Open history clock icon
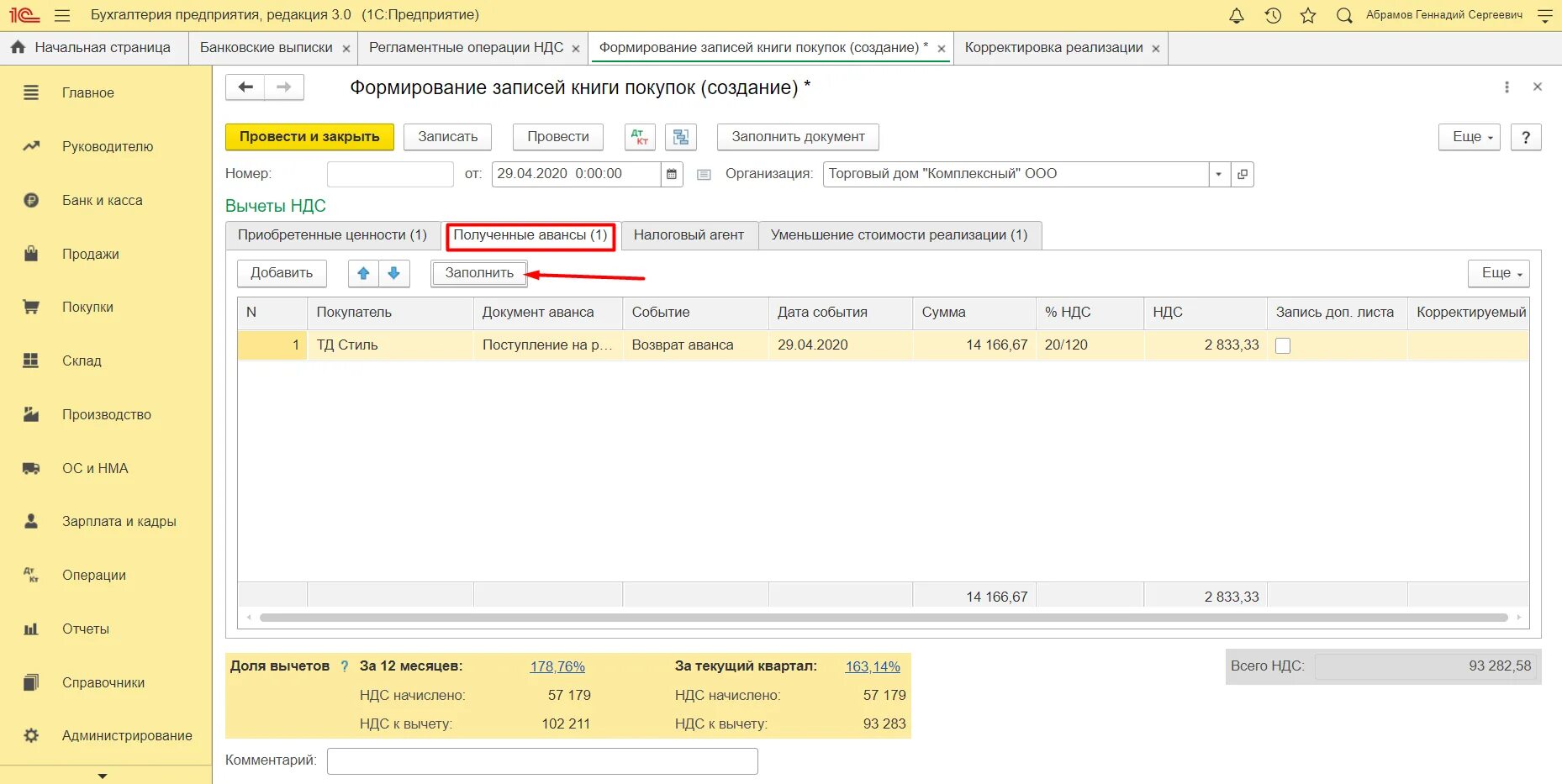Screen dimensions: 1562x784 [x=1273, y=15]
